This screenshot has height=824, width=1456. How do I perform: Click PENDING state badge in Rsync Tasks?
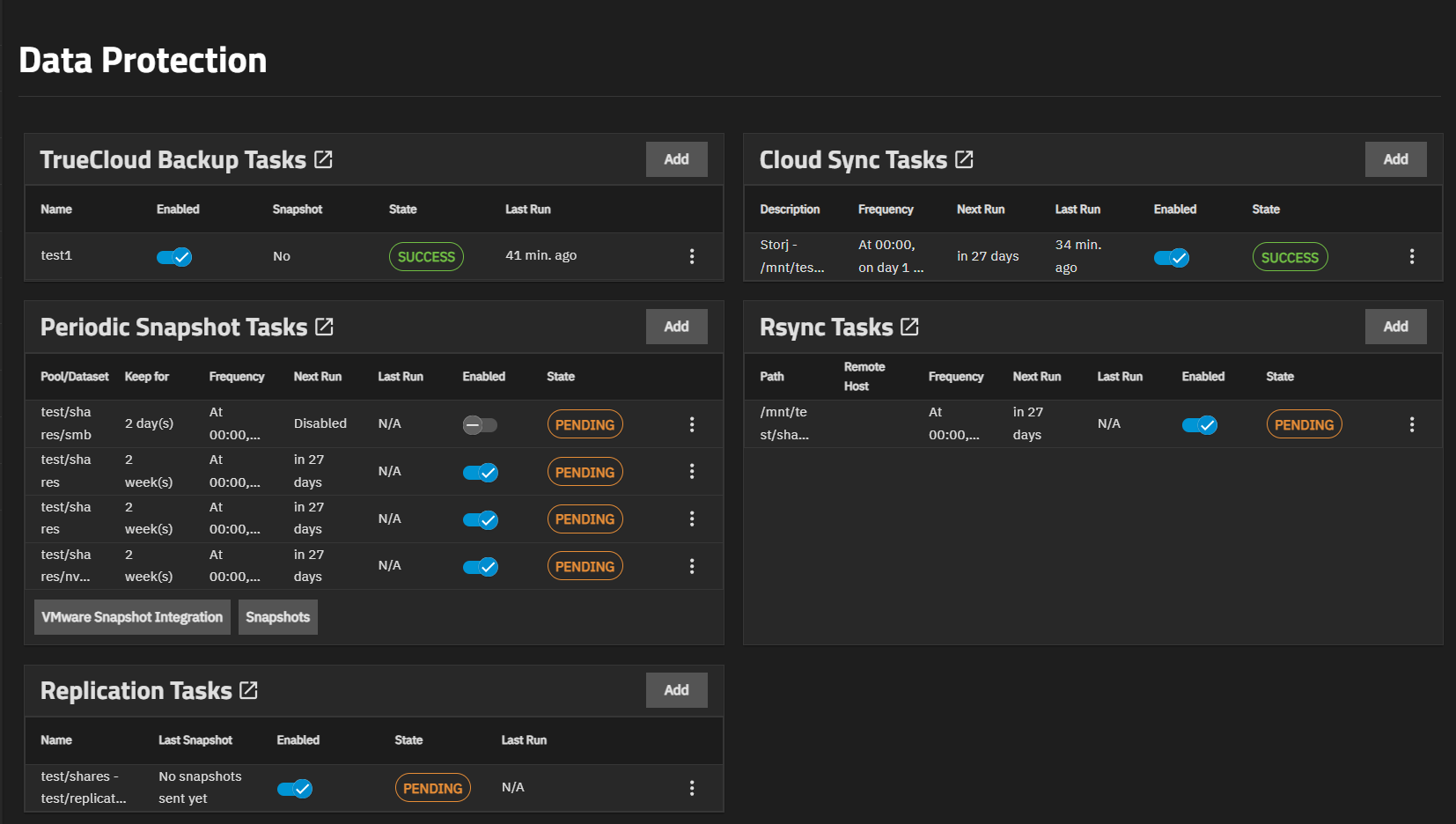(x=1304, y=425)
